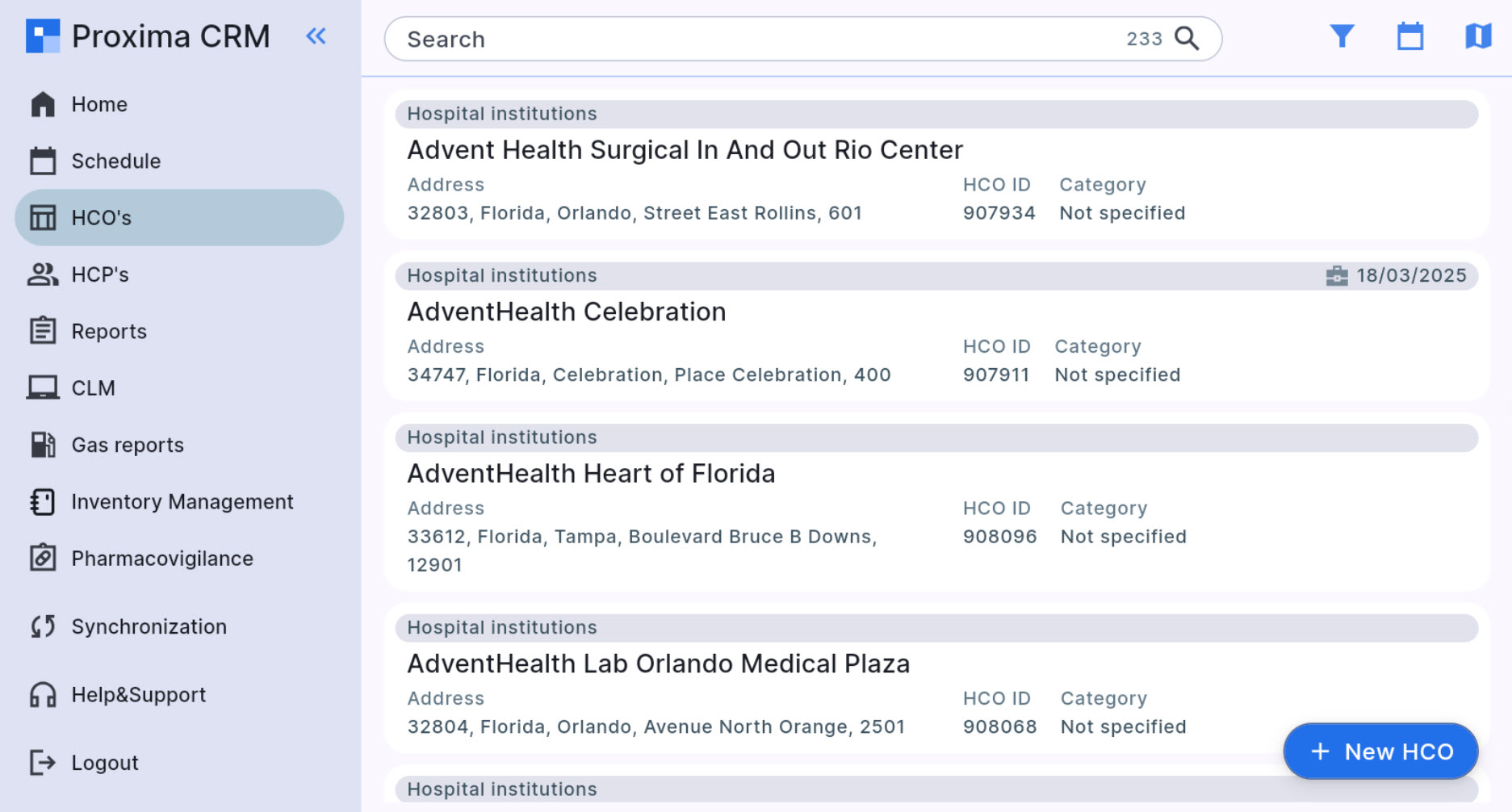Switch to the Schedule section
The height and width of the screenshot is (812, 1512).
pyautogui.click(x=115, y=161)
